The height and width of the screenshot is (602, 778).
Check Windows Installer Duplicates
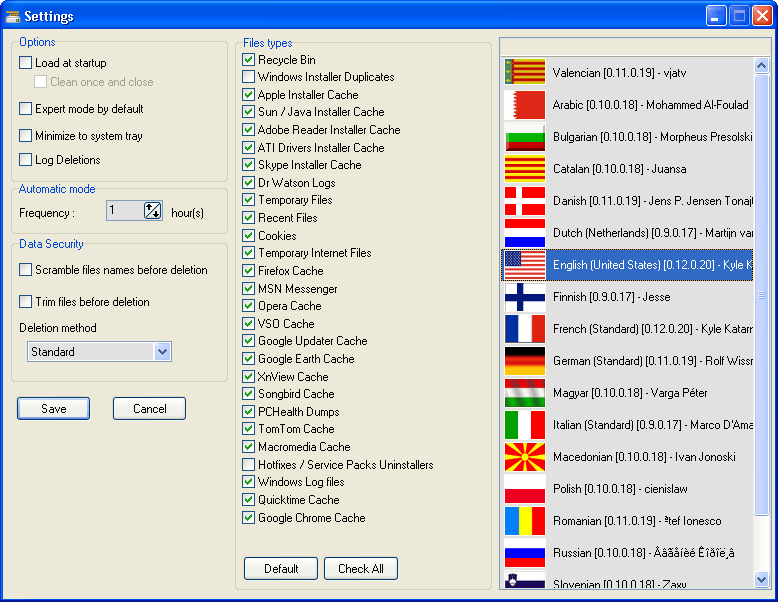click(x=249, y=77)
